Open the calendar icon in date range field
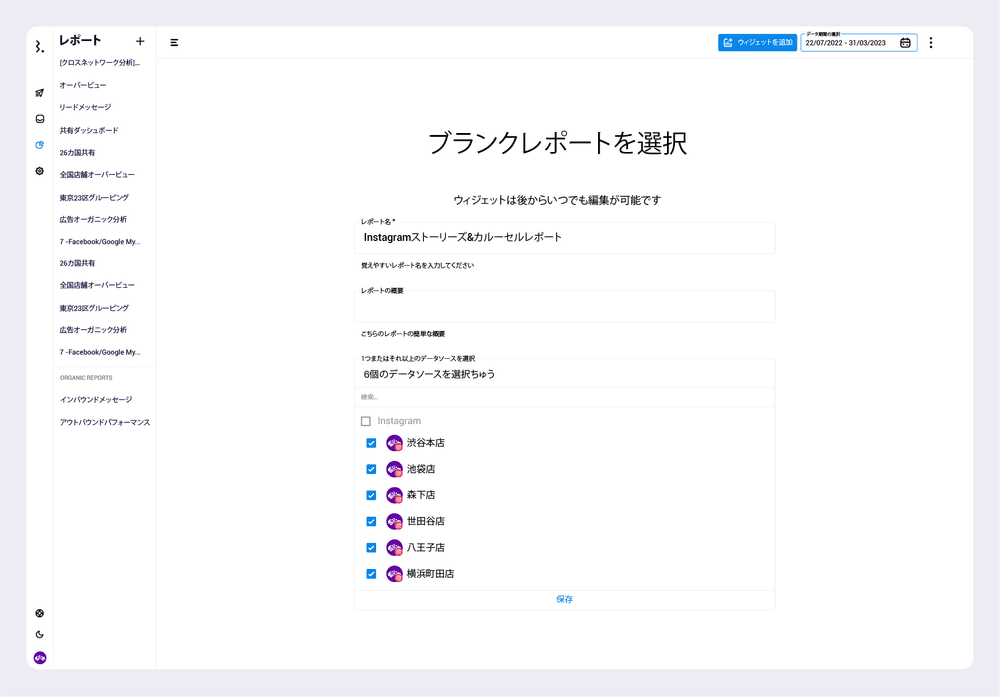This screenshot has height=697, width=1000. click(x=905, y=43)
